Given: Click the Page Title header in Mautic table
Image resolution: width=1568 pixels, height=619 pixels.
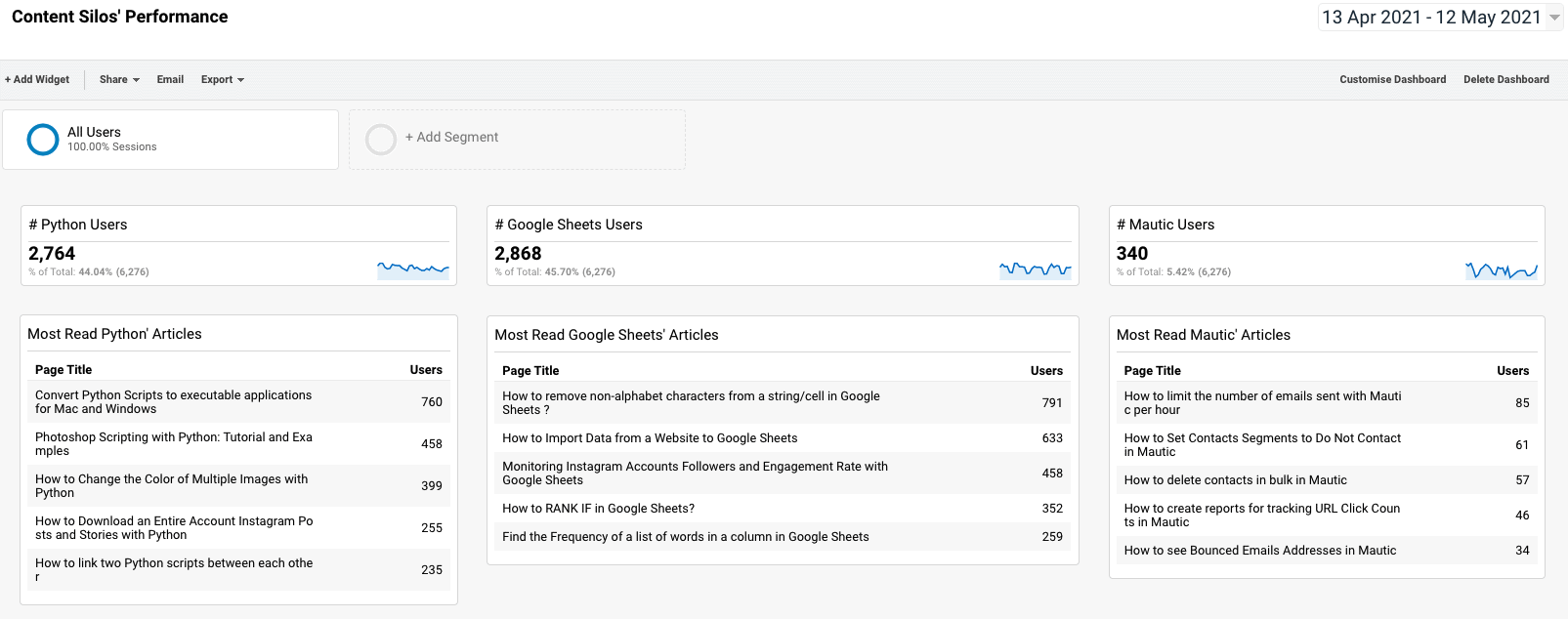Looking at the screenshot, I should pyautogui.click(x=1152, y=371).
